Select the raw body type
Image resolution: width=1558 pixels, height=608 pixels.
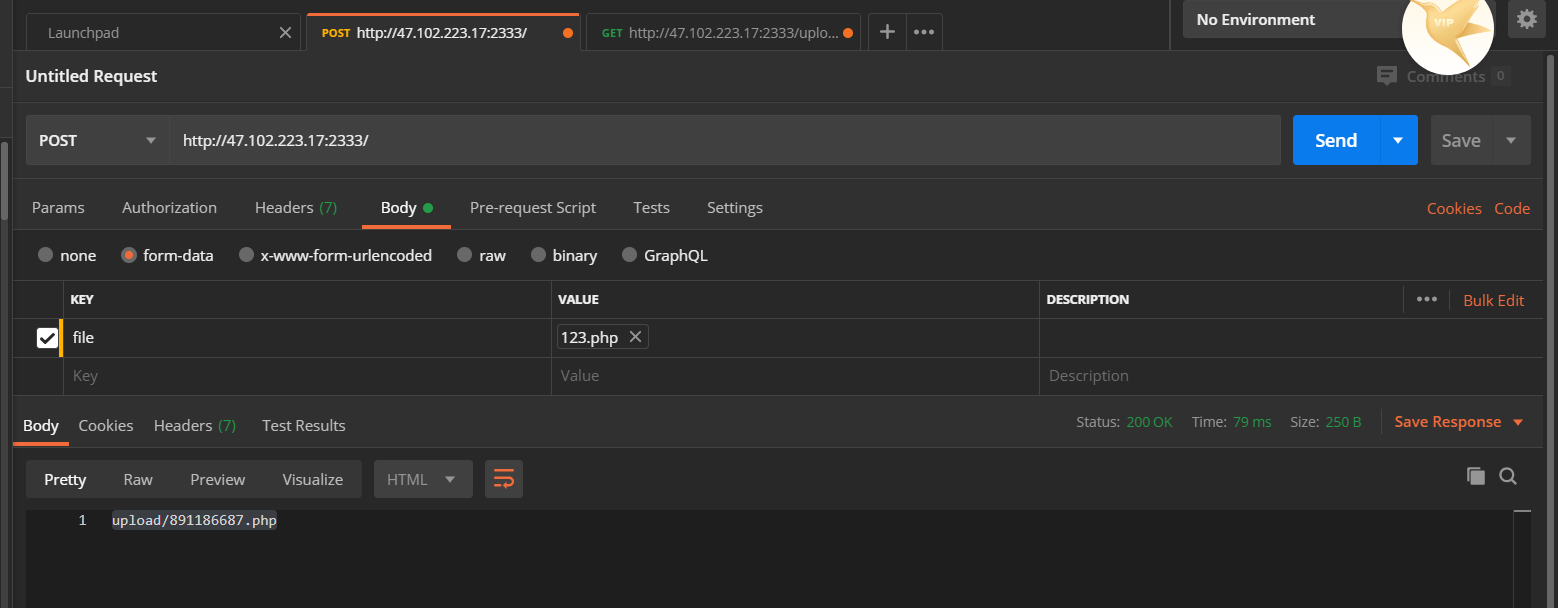point(464,255)
